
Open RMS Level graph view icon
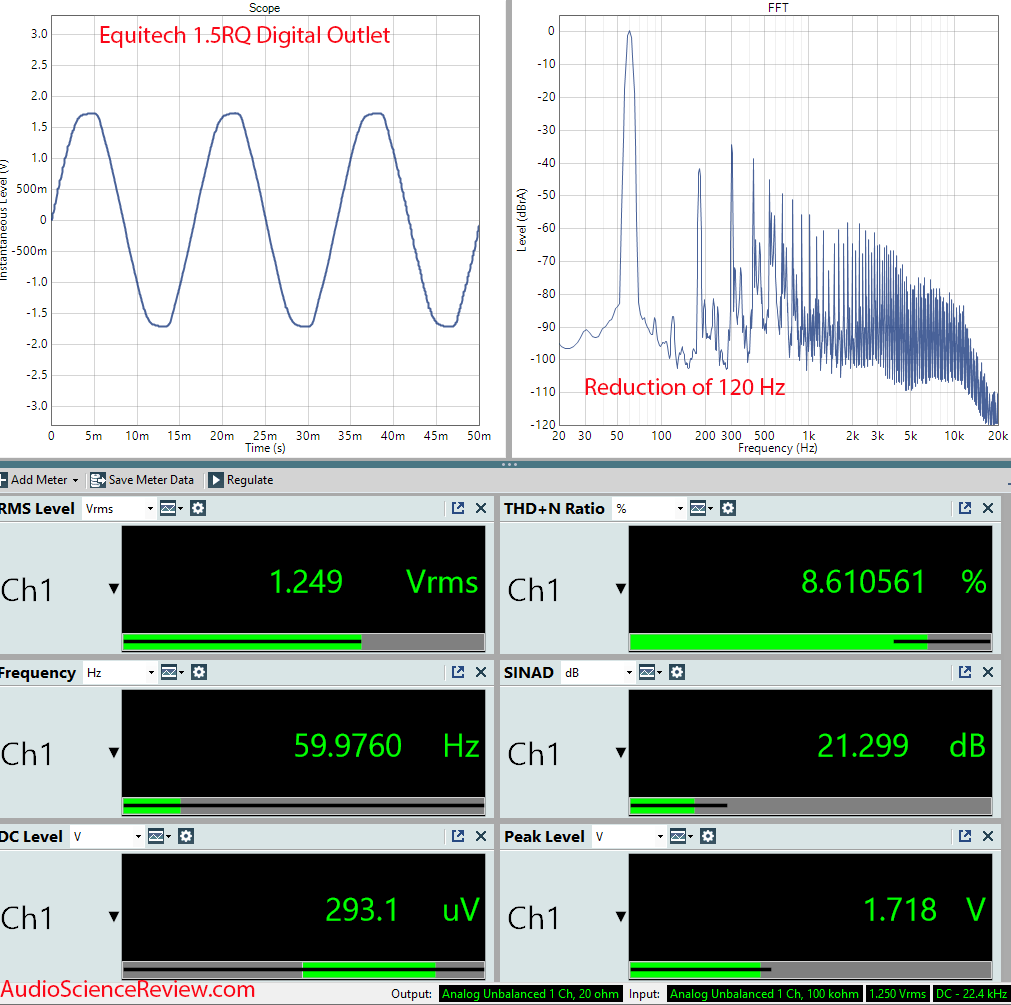click(x=171, y=509)
